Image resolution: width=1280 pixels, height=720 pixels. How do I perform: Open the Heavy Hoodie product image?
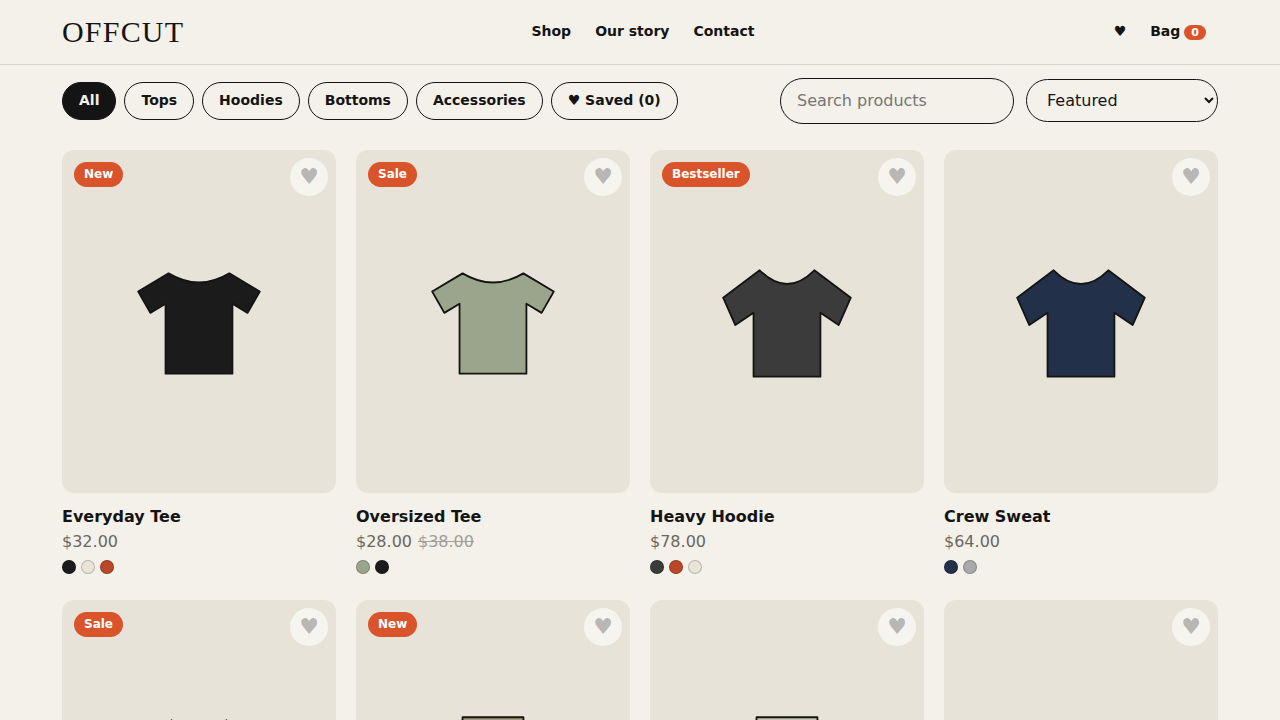click(787, 322)
